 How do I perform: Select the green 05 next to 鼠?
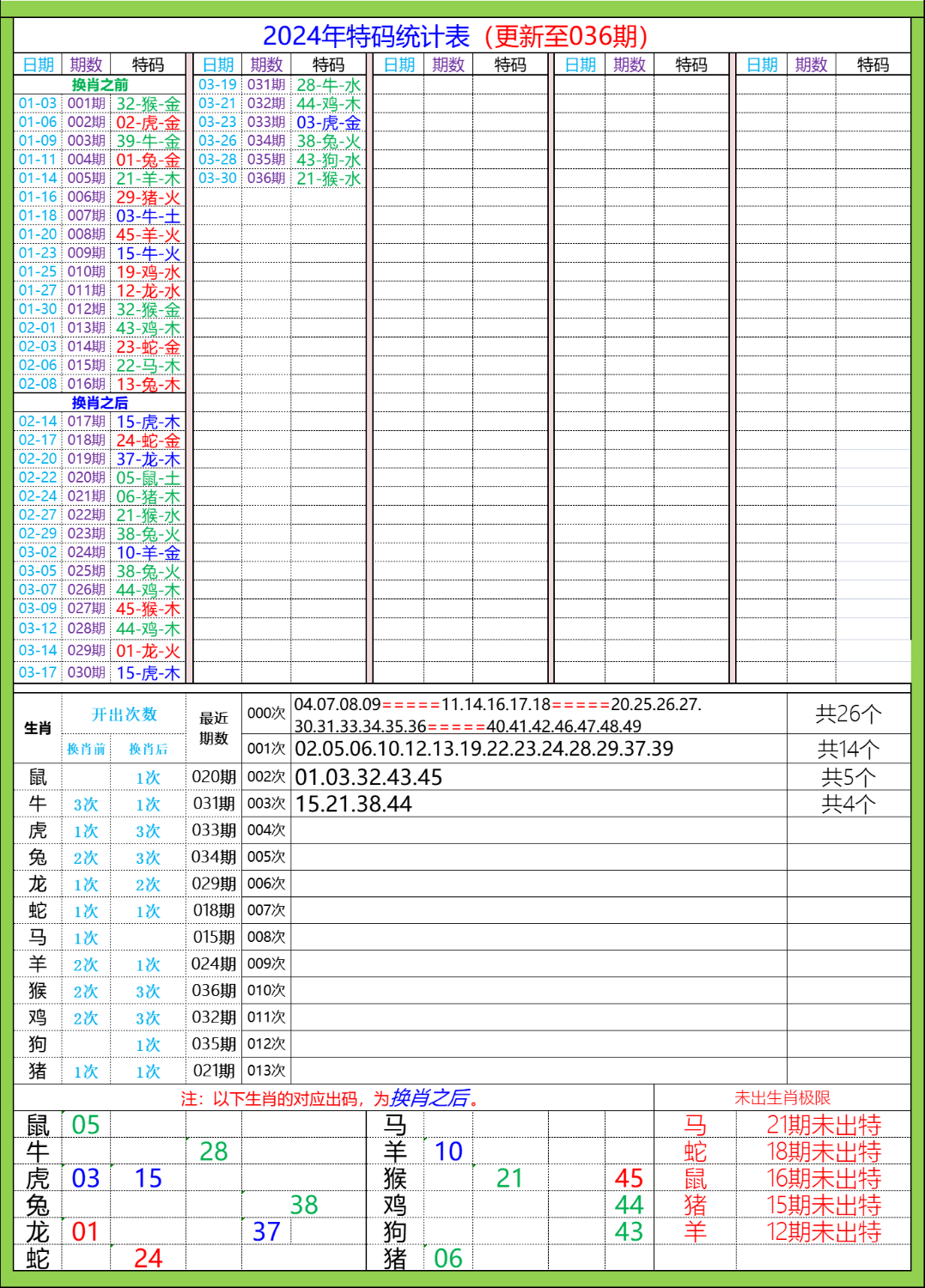(x=86, y=1121)
